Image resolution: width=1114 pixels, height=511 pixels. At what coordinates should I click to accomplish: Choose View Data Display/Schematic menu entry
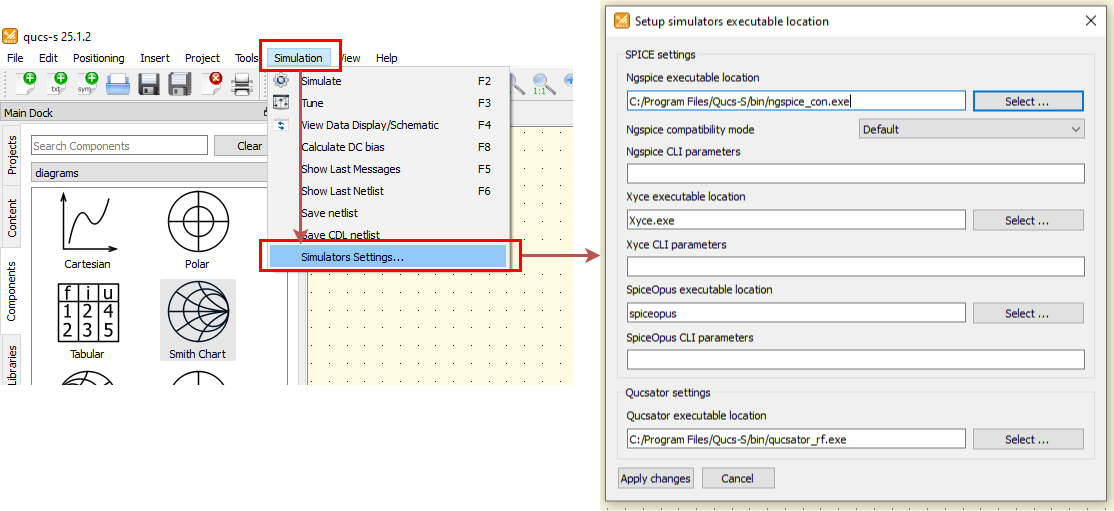pos(389,125)
